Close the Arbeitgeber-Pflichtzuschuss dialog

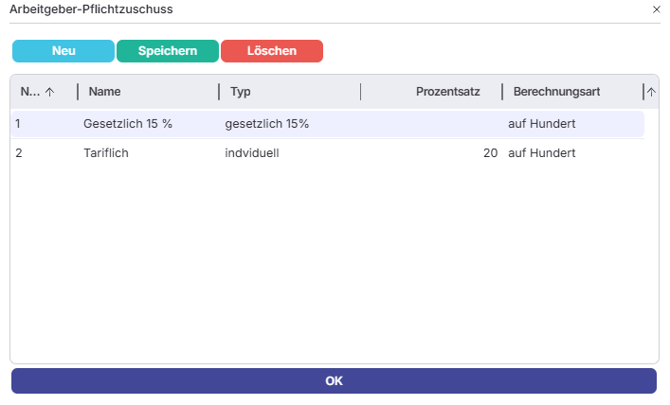[x=656, y=9]
